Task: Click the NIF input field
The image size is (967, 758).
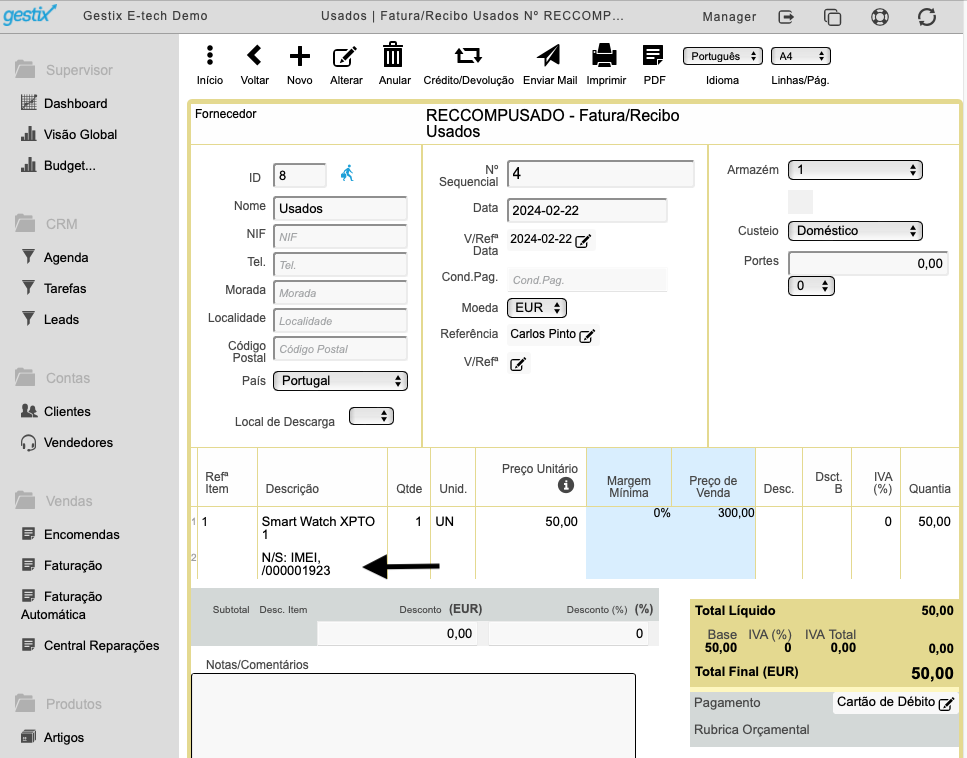Action: (340, 237)
